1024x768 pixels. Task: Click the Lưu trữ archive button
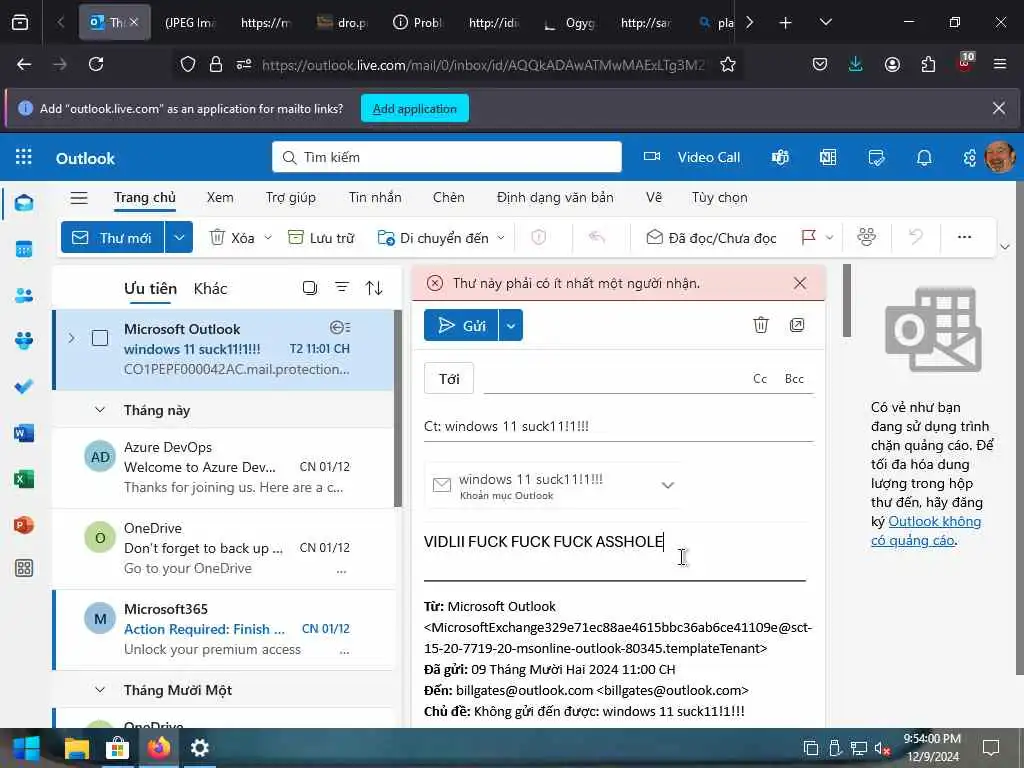click(321, 238)
